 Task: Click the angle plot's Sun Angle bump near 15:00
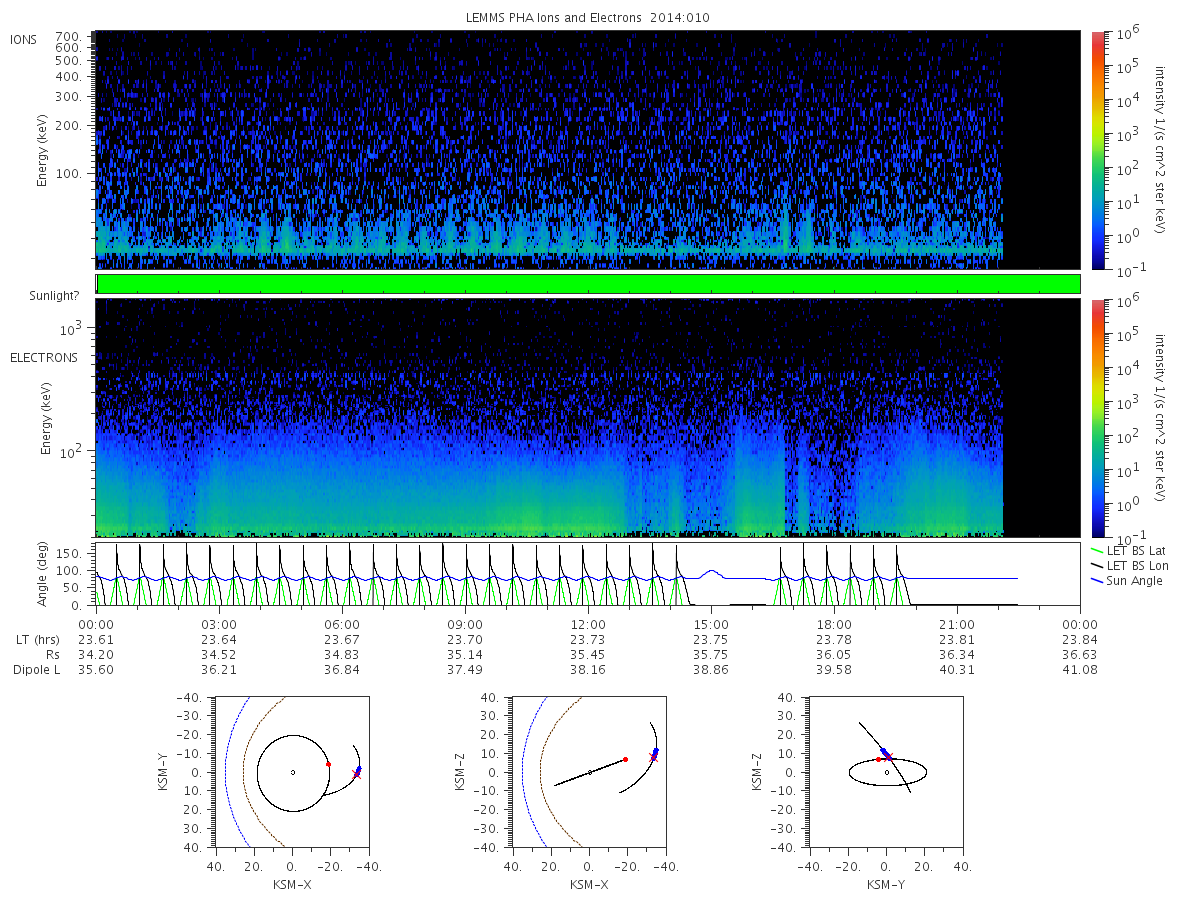click(710, 573)
